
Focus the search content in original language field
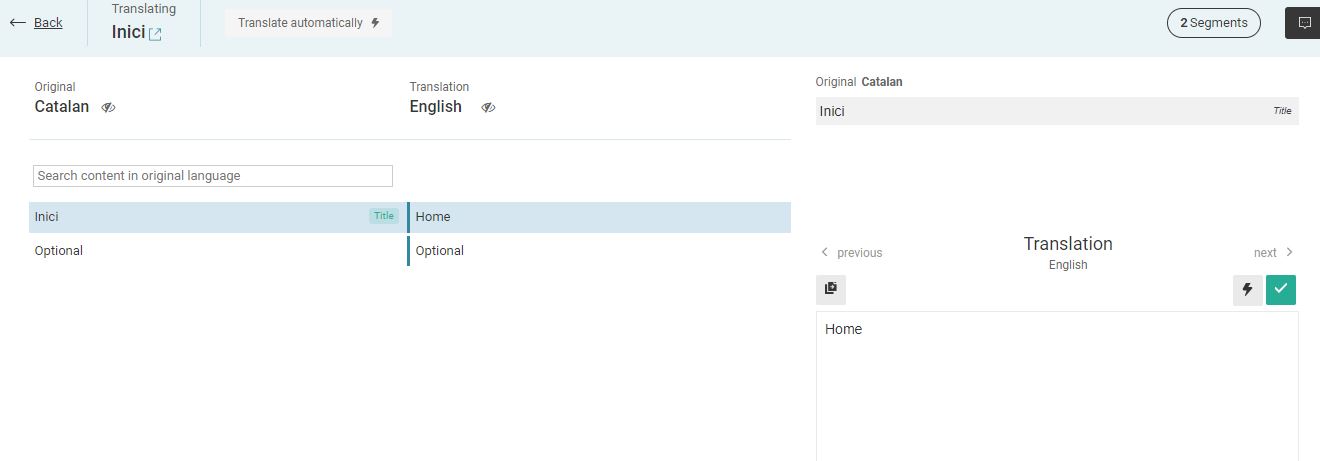(213, 176)
